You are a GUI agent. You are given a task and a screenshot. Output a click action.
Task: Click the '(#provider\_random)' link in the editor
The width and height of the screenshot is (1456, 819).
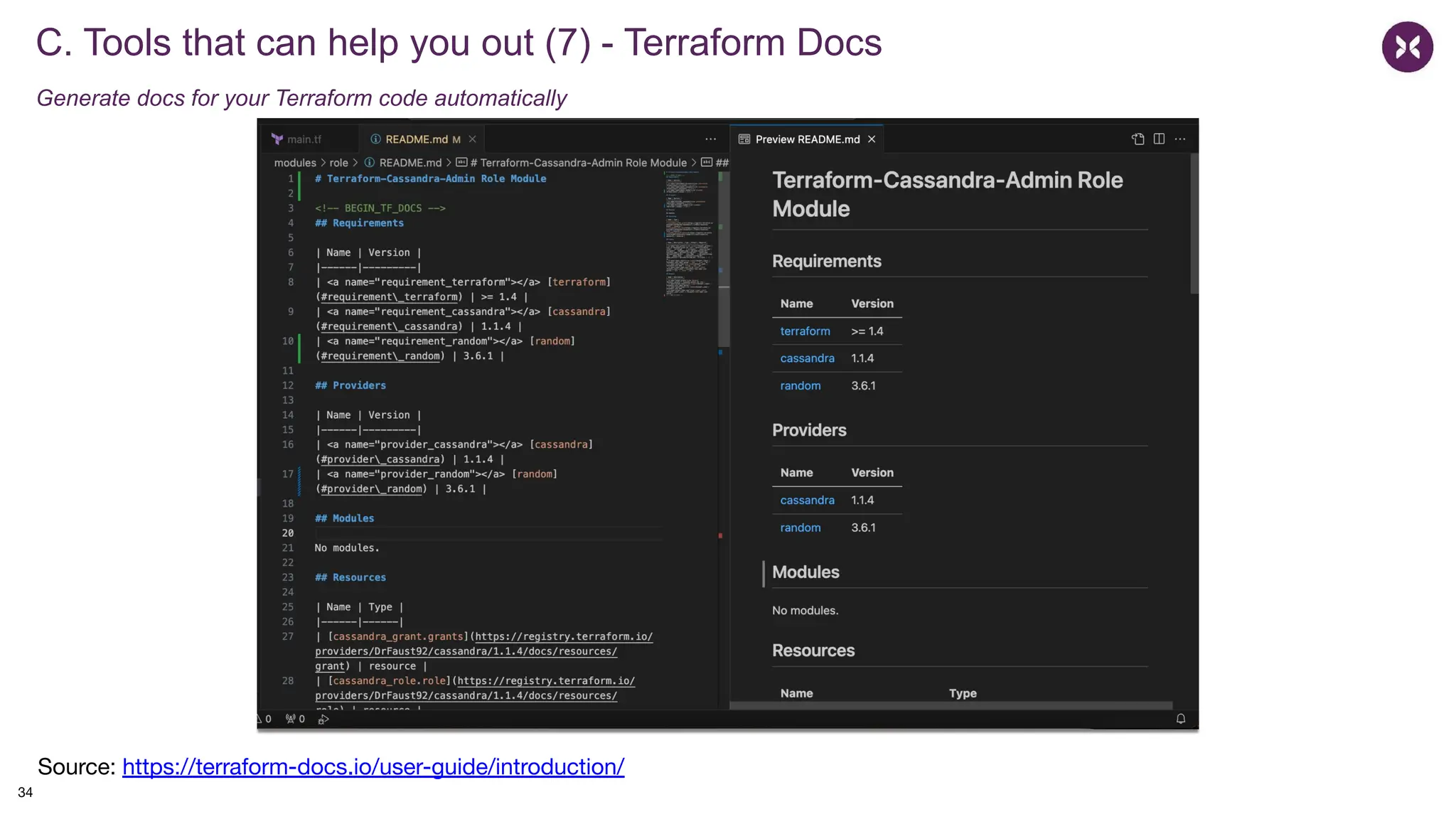[x=371, y=489]
